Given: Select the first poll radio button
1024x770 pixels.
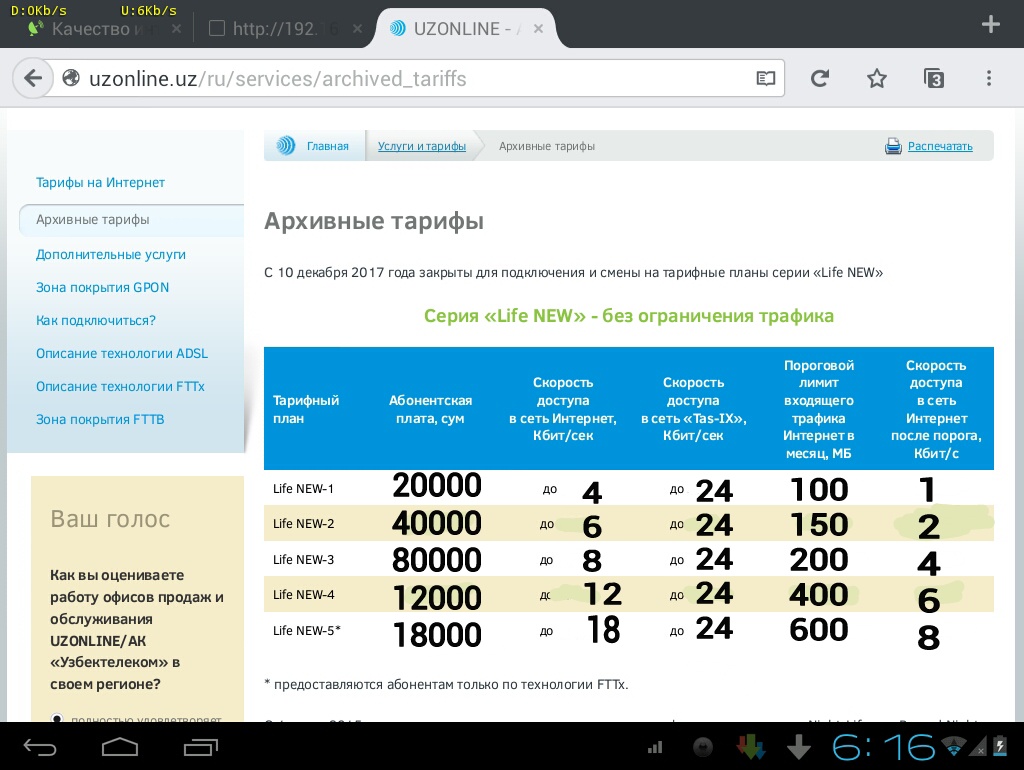Looking at the screenshot, I should pyautogui.click(x=57, y=718).
